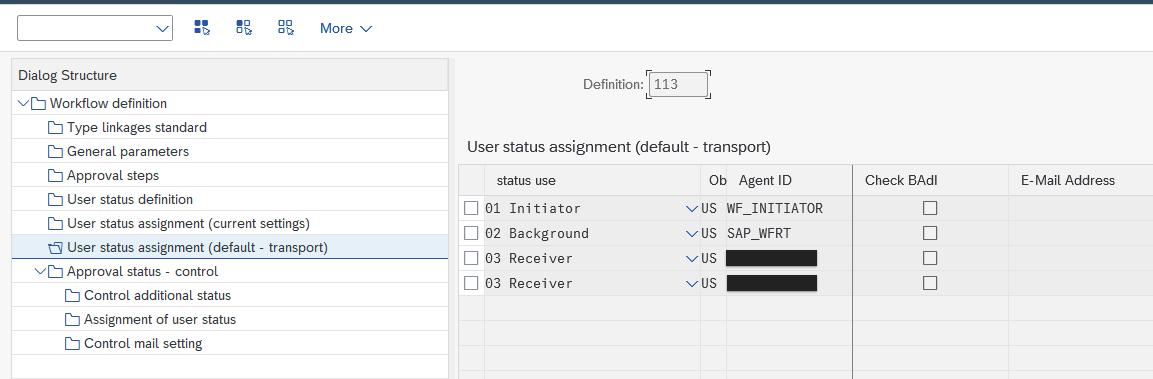Click the Agent ID column header
Screen dimensions: 1153x379
(788, 180)
